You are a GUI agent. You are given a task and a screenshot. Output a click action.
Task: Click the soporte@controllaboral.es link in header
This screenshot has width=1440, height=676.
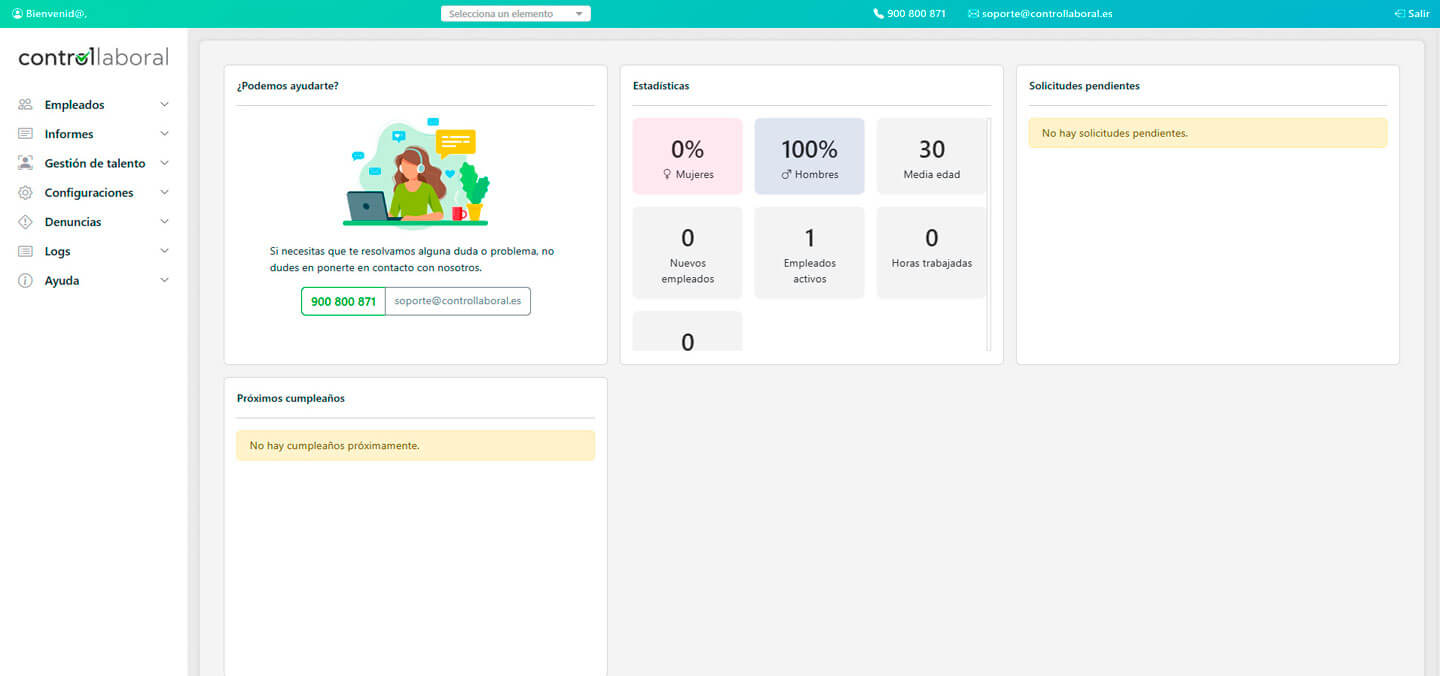click(1047, 14)
